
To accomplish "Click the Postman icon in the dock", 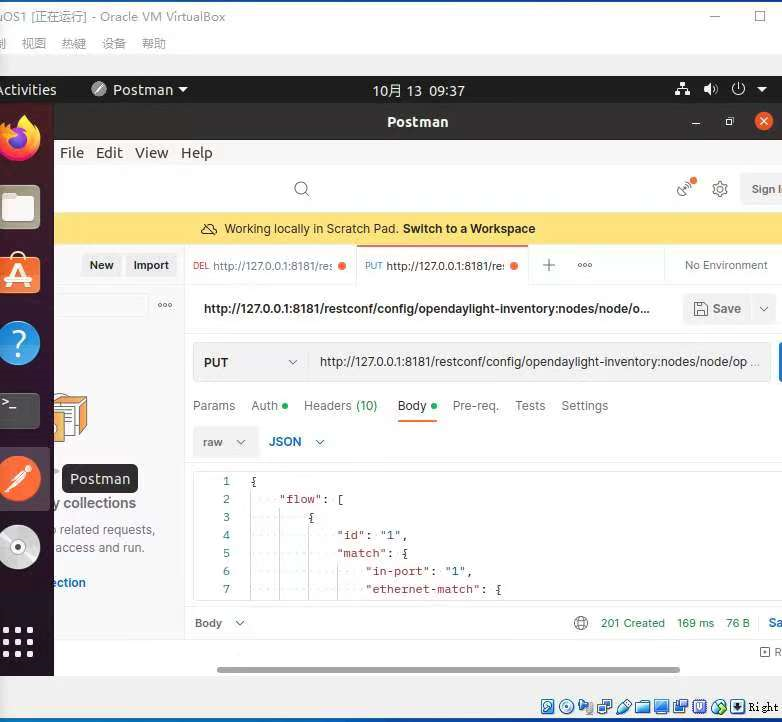I will (x=20, y=478).
